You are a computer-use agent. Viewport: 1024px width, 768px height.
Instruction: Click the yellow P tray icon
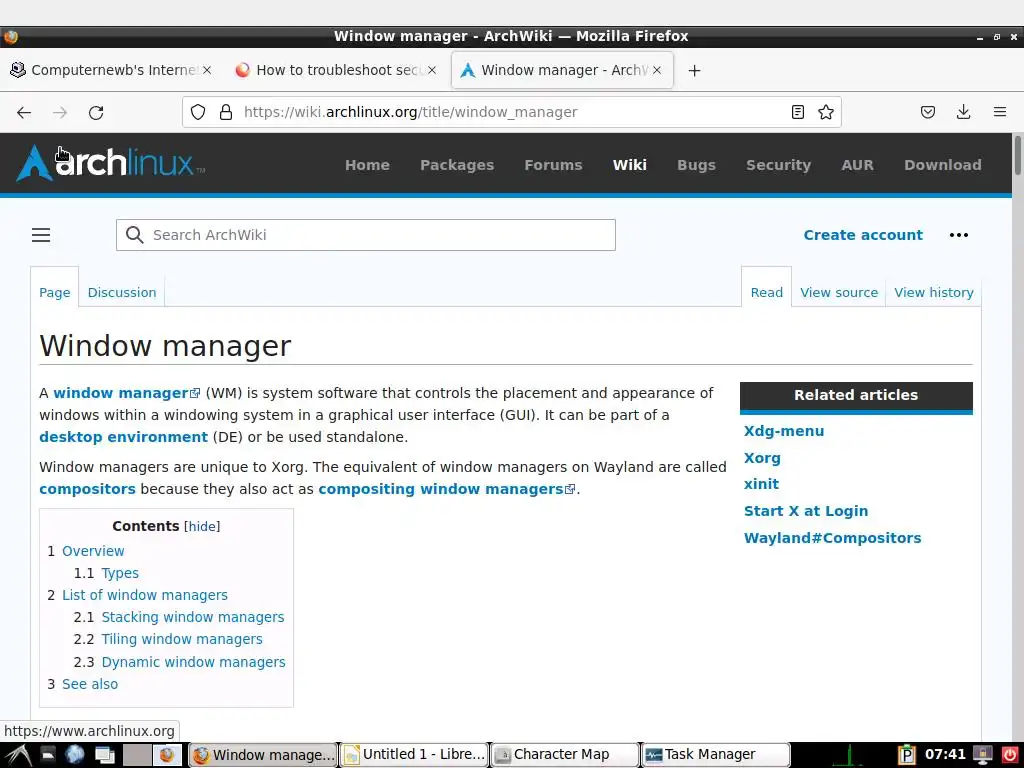(906, 755)
